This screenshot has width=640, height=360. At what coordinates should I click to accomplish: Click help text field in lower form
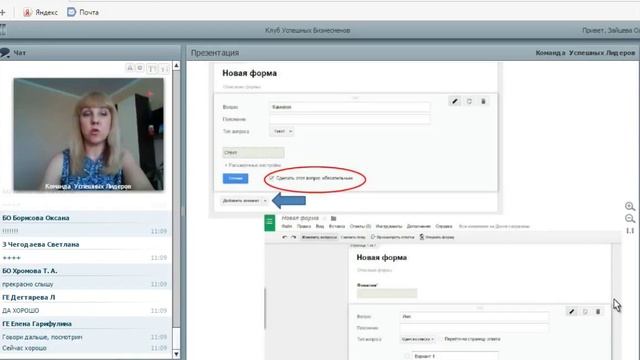474,328
